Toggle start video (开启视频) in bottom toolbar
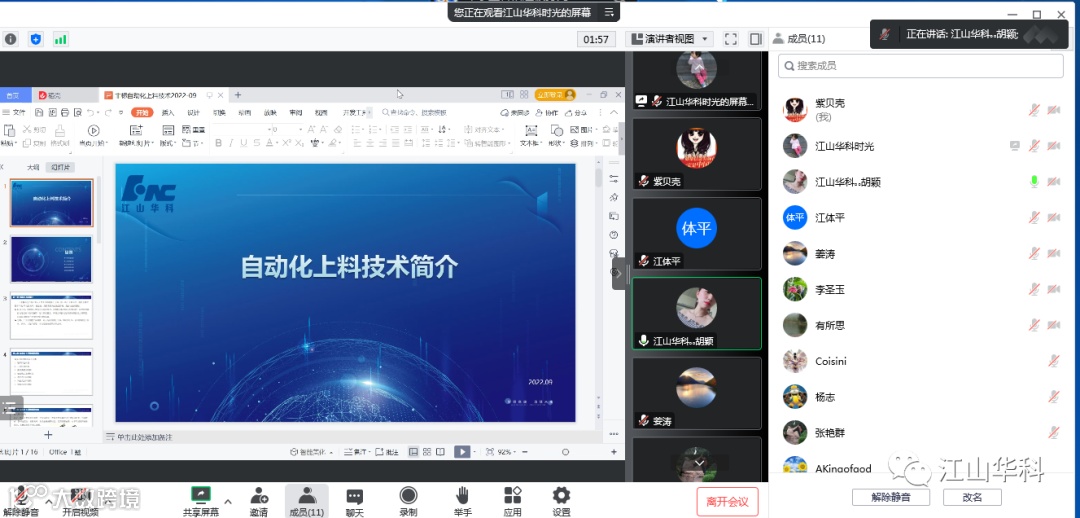Image resolution: width=1080 pixels, height=518 pixels. pyautogui.click(x=80, y=501)
